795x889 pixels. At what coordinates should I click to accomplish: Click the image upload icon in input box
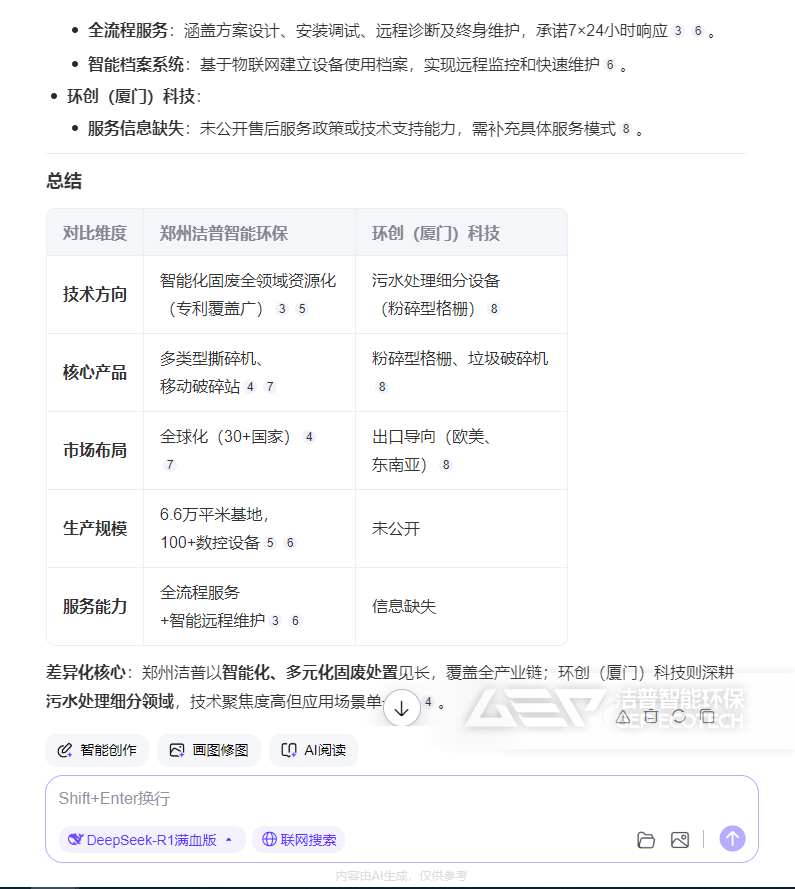pyautogui.click(x=680, y=840)
